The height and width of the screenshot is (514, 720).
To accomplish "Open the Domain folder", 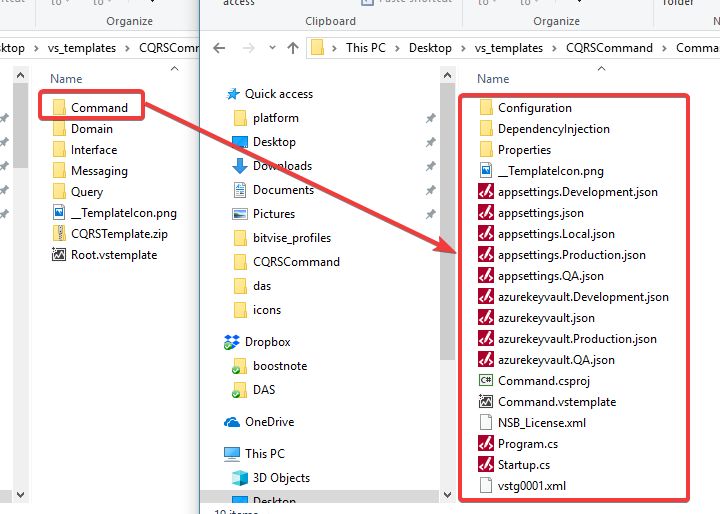I will 83,129.
